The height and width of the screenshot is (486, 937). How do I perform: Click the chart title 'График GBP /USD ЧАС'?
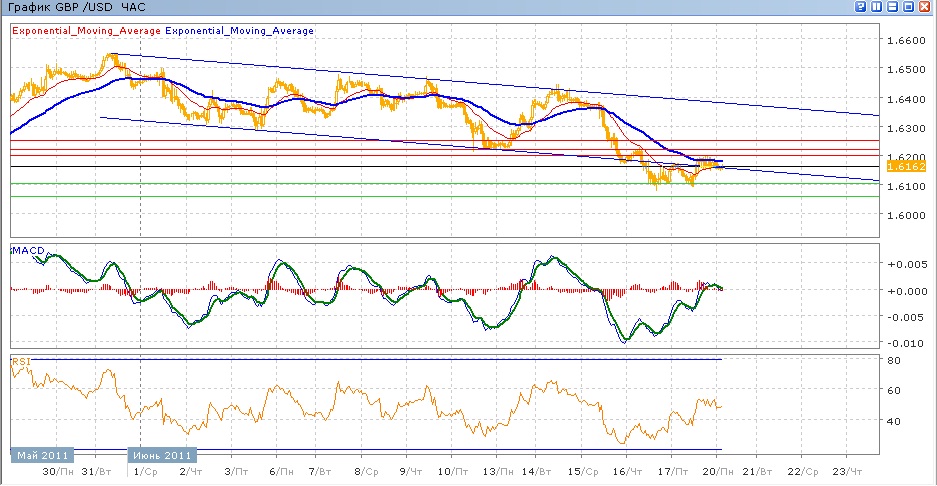(x=76, y=8)
